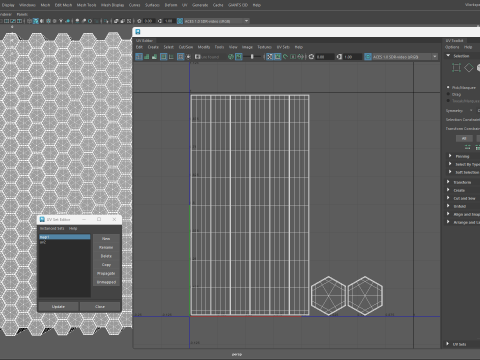This screenshot has height=360, width=480.
Task: Open the GIANTS OD menu
Action: 238,5
